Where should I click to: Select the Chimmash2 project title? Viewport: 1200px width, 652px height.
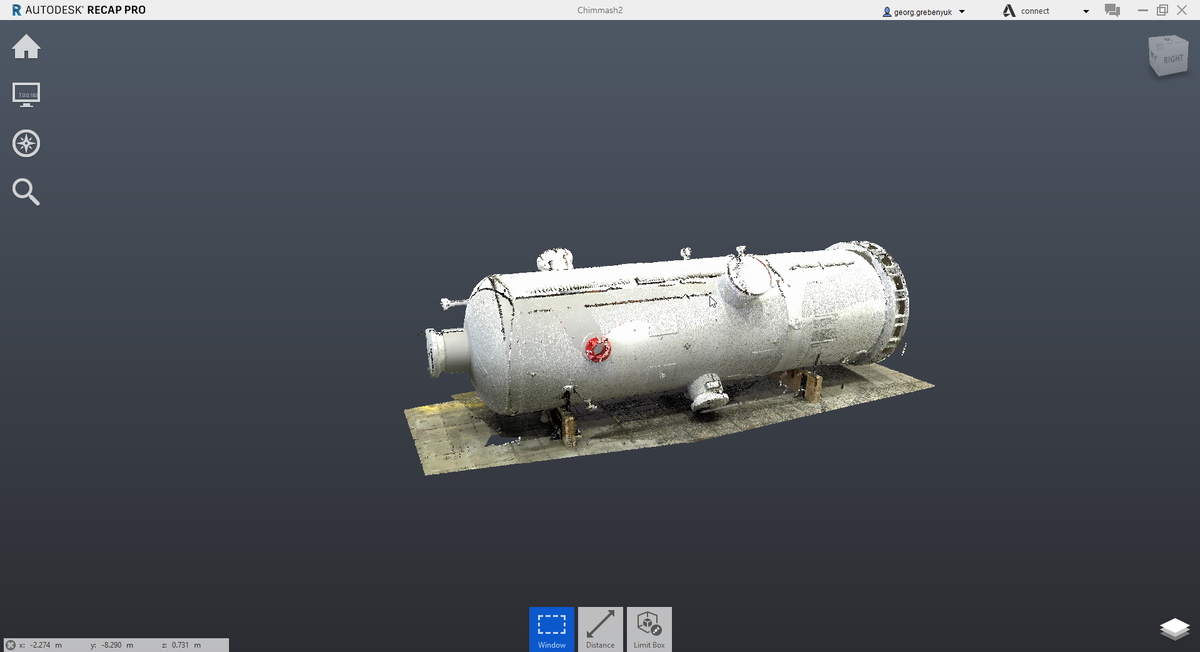[x=599, y=10]
